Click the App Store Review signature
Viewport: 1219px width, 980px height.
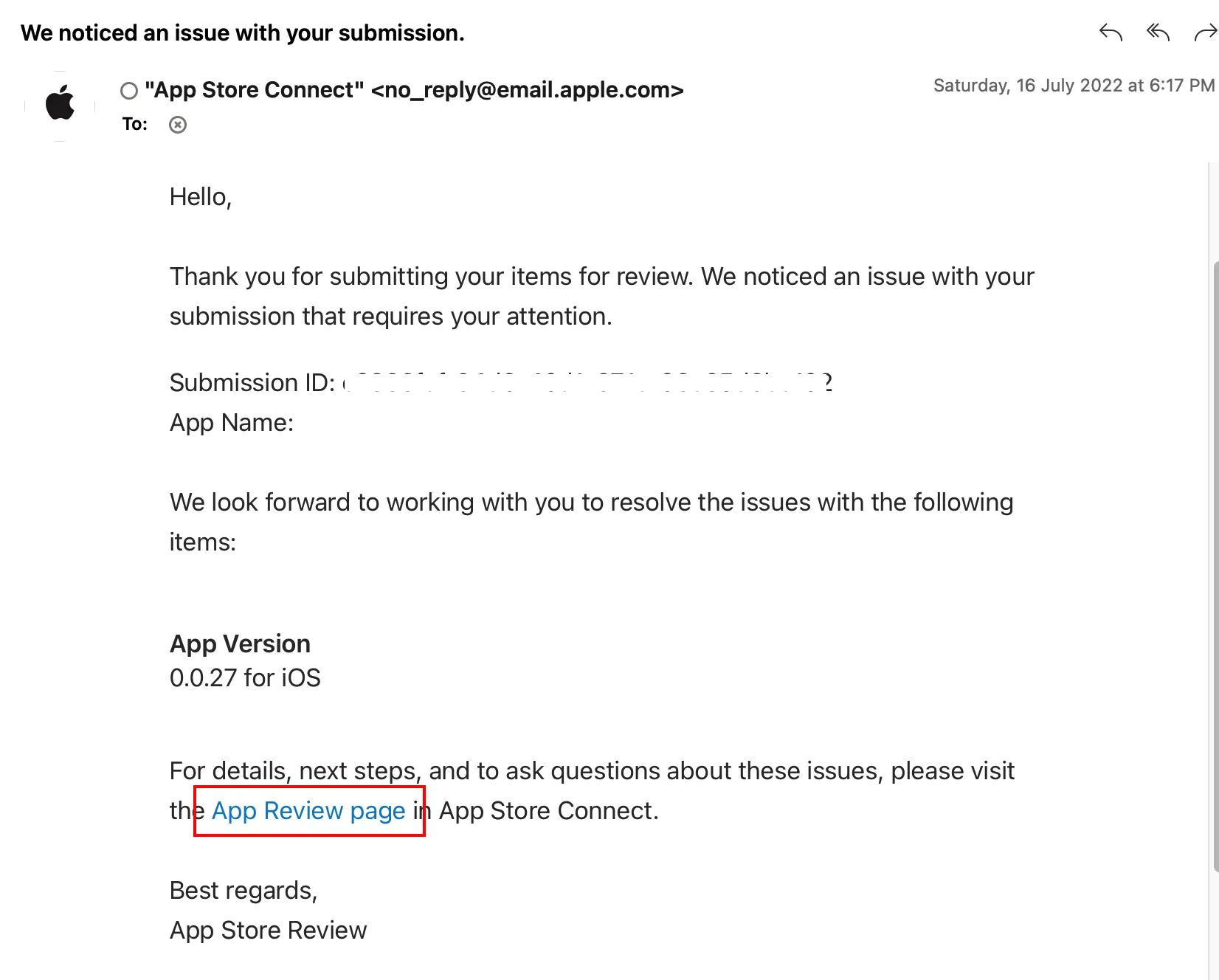[x=268, y=930]
